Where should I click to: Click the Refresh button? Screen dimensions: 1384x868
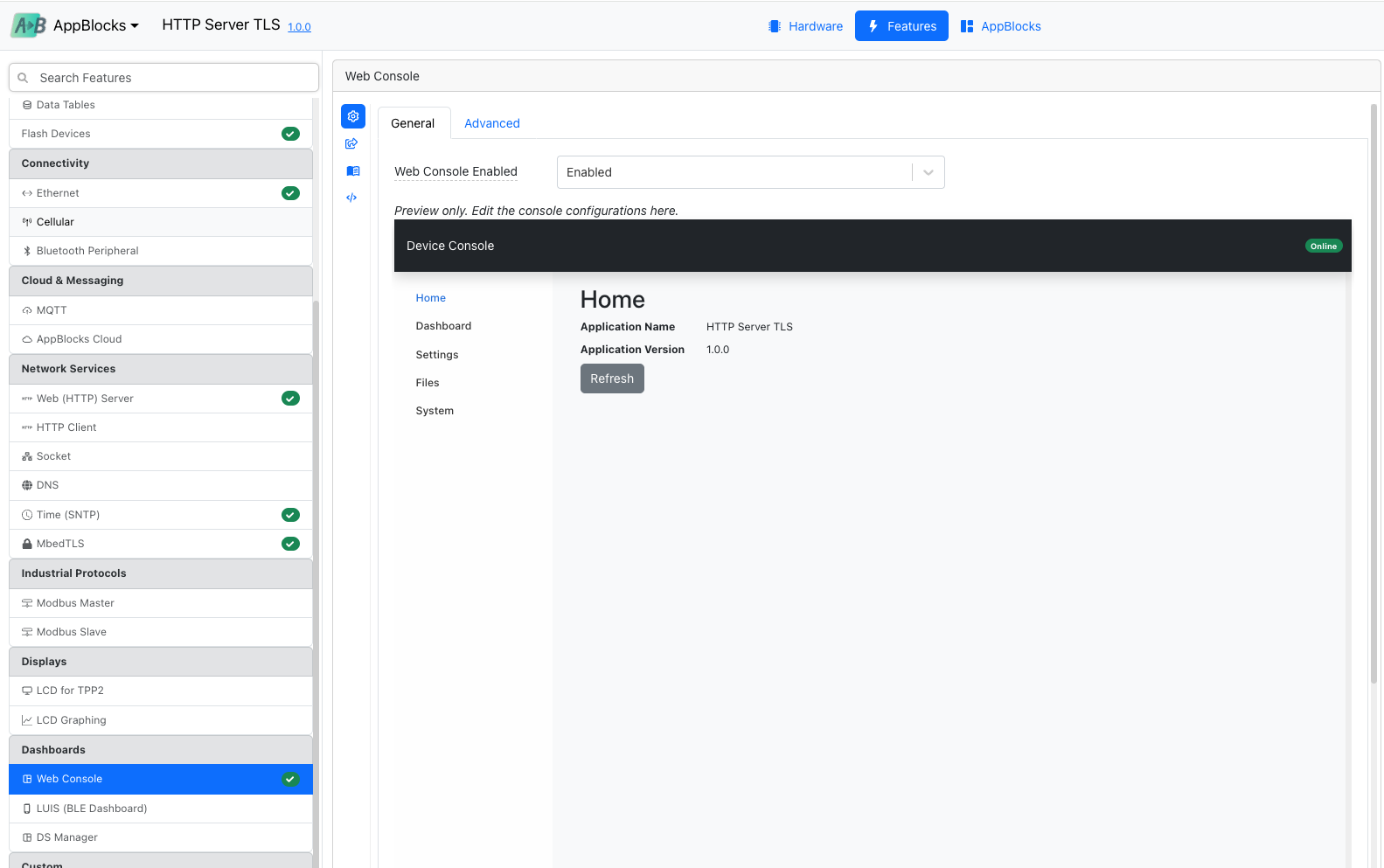tap(612, 378)
